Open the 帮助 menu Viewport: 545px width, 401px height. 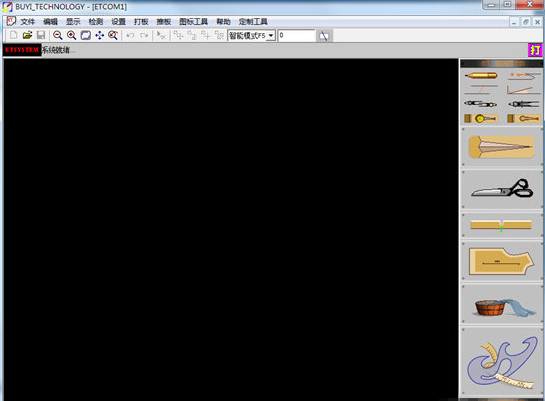click(223, 22)
